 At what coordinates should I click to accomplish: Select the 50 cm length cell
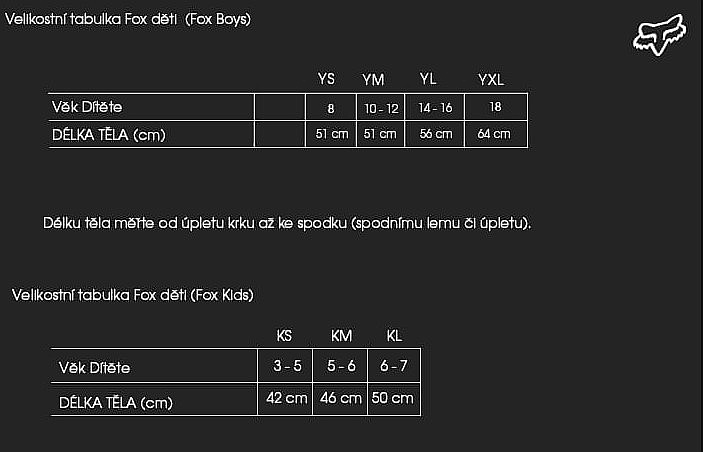[x=393, y=398]
